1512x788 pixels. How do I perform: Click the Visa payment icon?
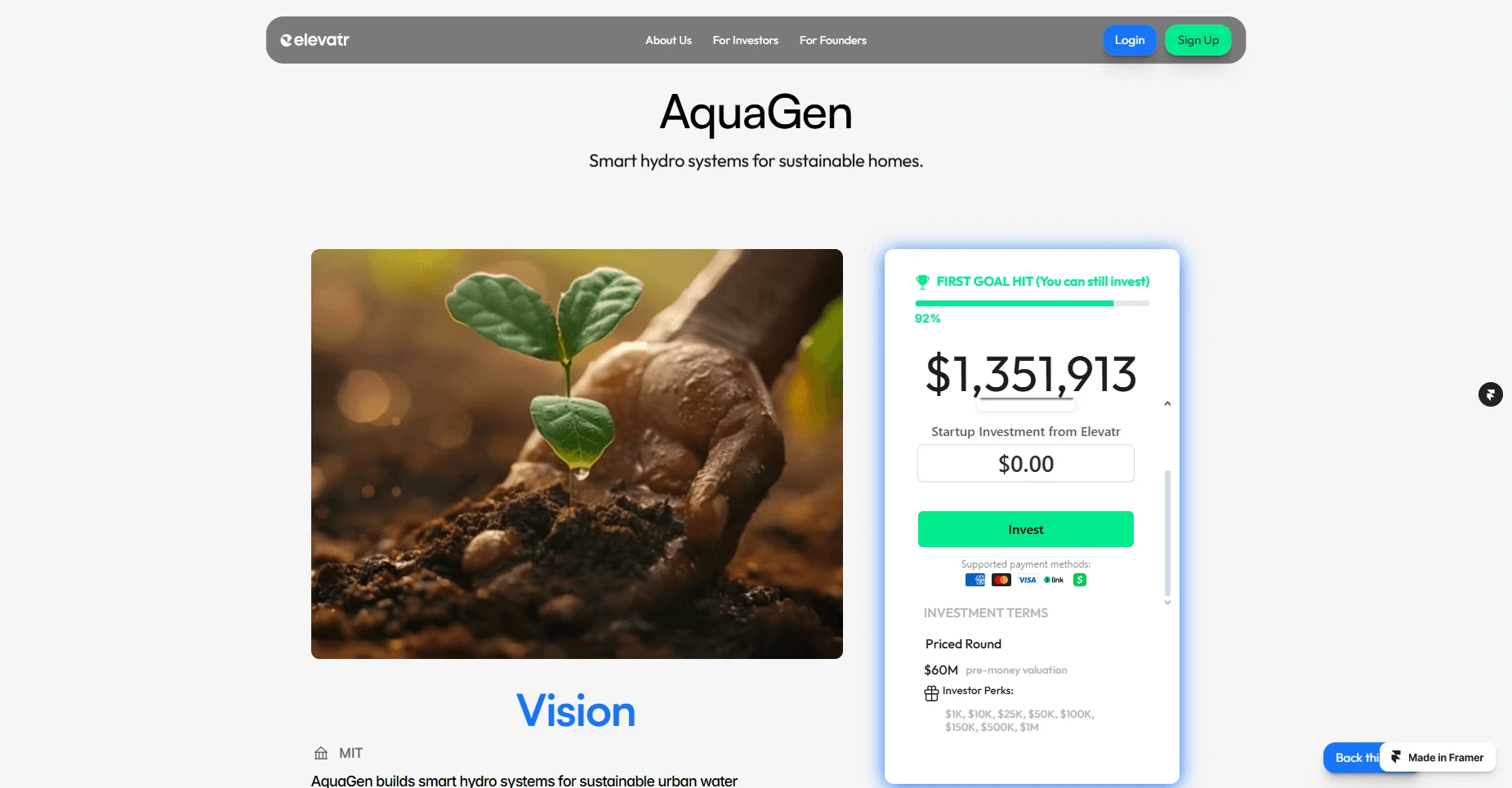coord(1028,580)
